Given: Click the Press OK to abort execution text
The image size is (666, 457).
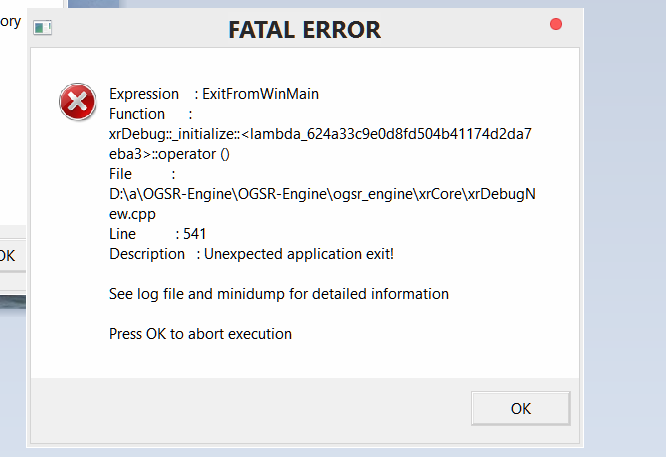Looking at the screenshot, I should coord(200,334).
